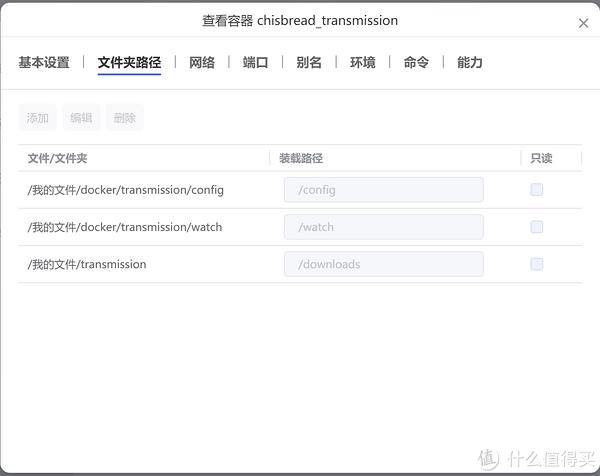Open the 命令 tab
Image resolution: width=600 pixels, height=476 pixels.
(x=416, y=62)
